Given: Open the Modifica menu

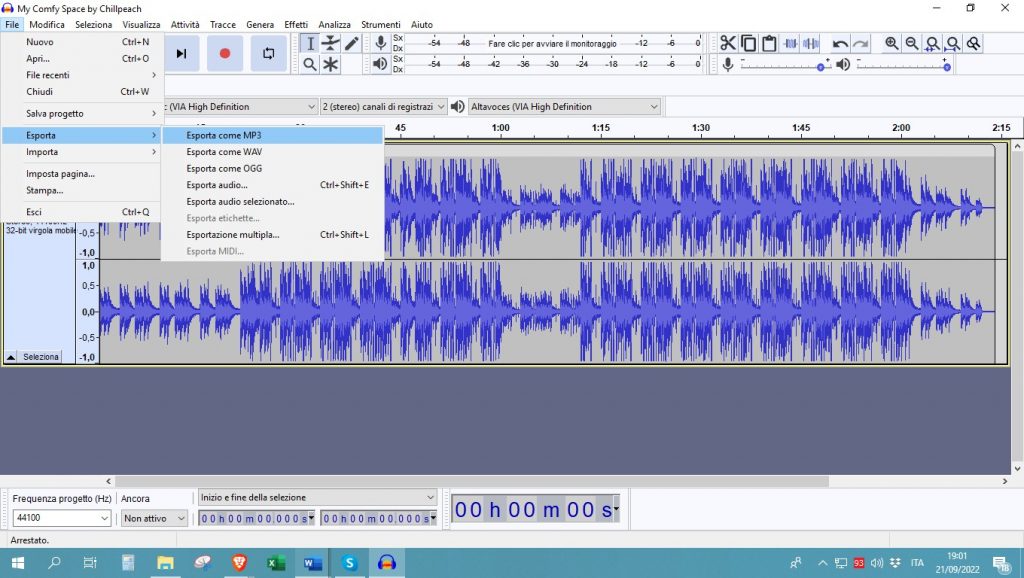Looking at the screenshot, I should point(47,24).
